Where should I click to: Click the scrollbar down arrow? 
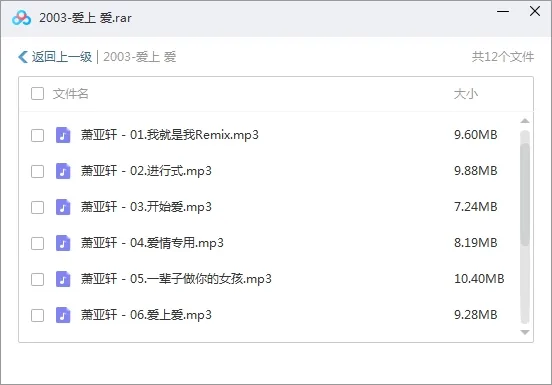coord(525,332)
